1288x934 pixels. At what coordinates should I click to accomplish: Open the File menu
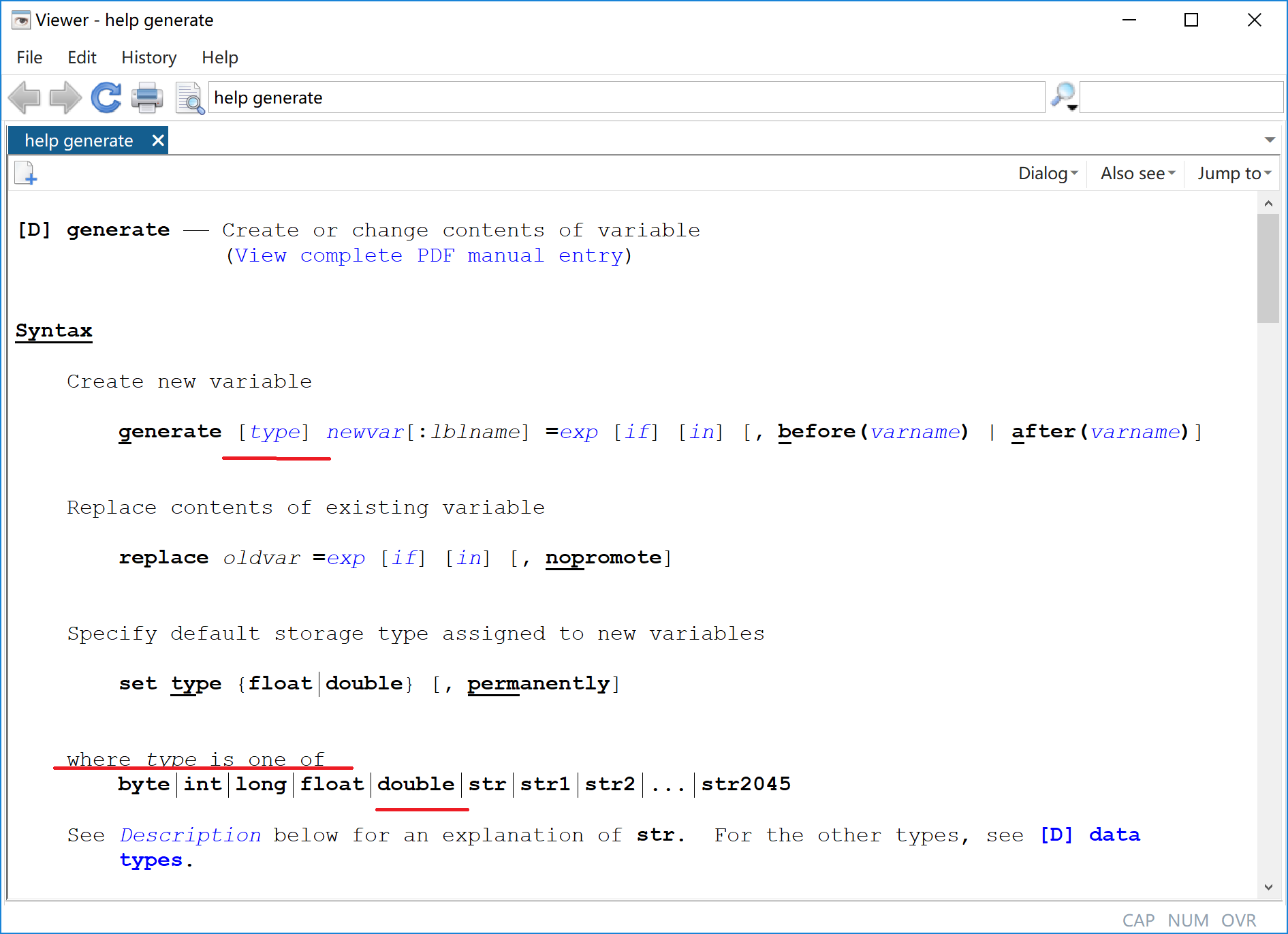point(29,58)
